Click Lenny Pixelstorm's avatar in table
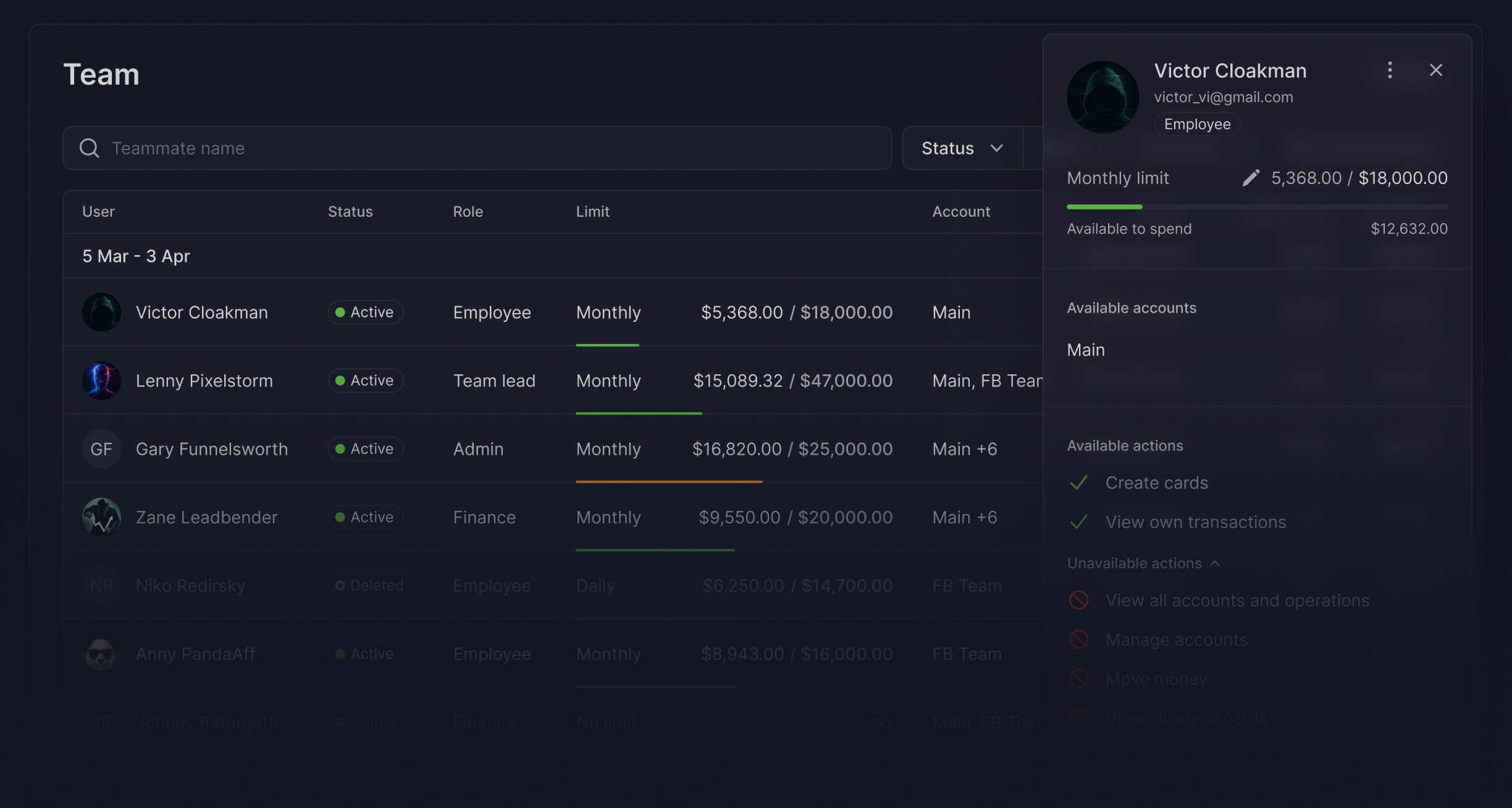The height and width of the screenshot is (808, 1512). pyautogui.click(x=101, y=381)
